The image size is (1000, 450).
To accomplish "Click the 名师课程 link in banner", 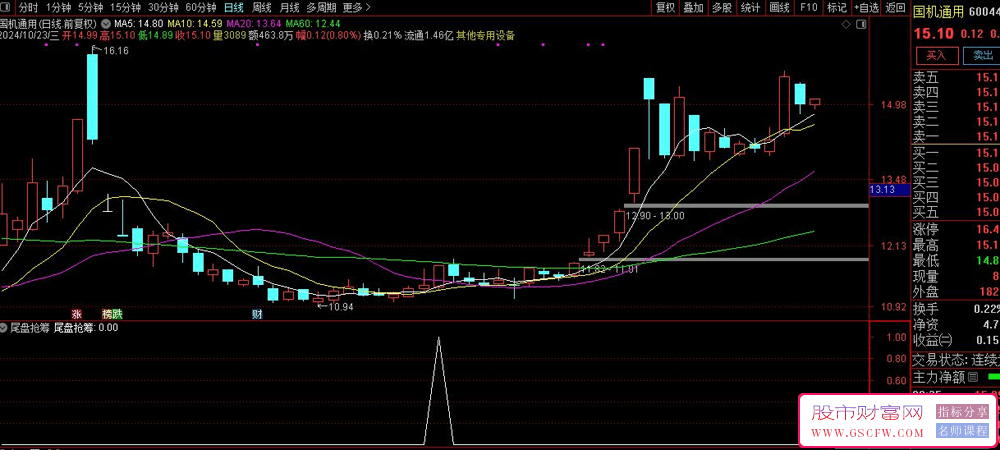I will click(x=962, y=430).
